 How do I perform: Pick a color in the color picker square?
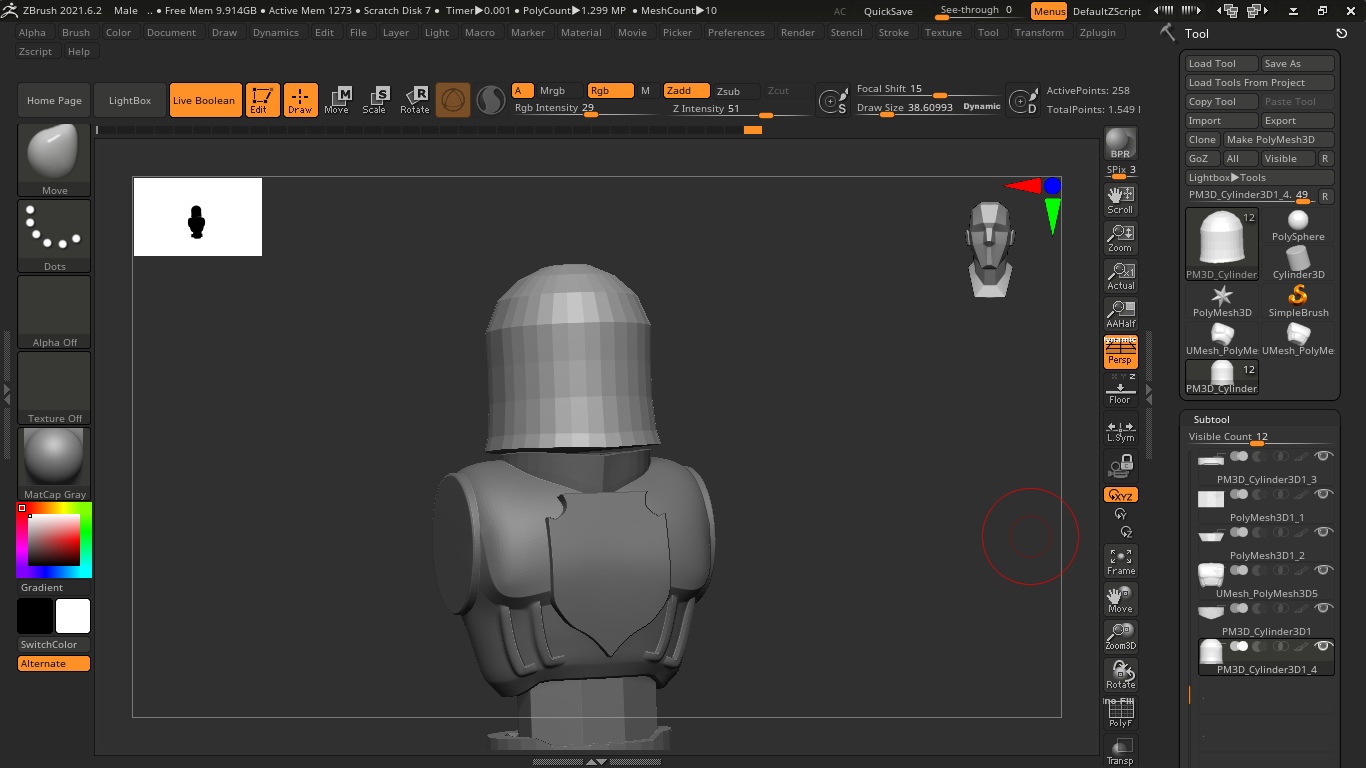[54, 541]
